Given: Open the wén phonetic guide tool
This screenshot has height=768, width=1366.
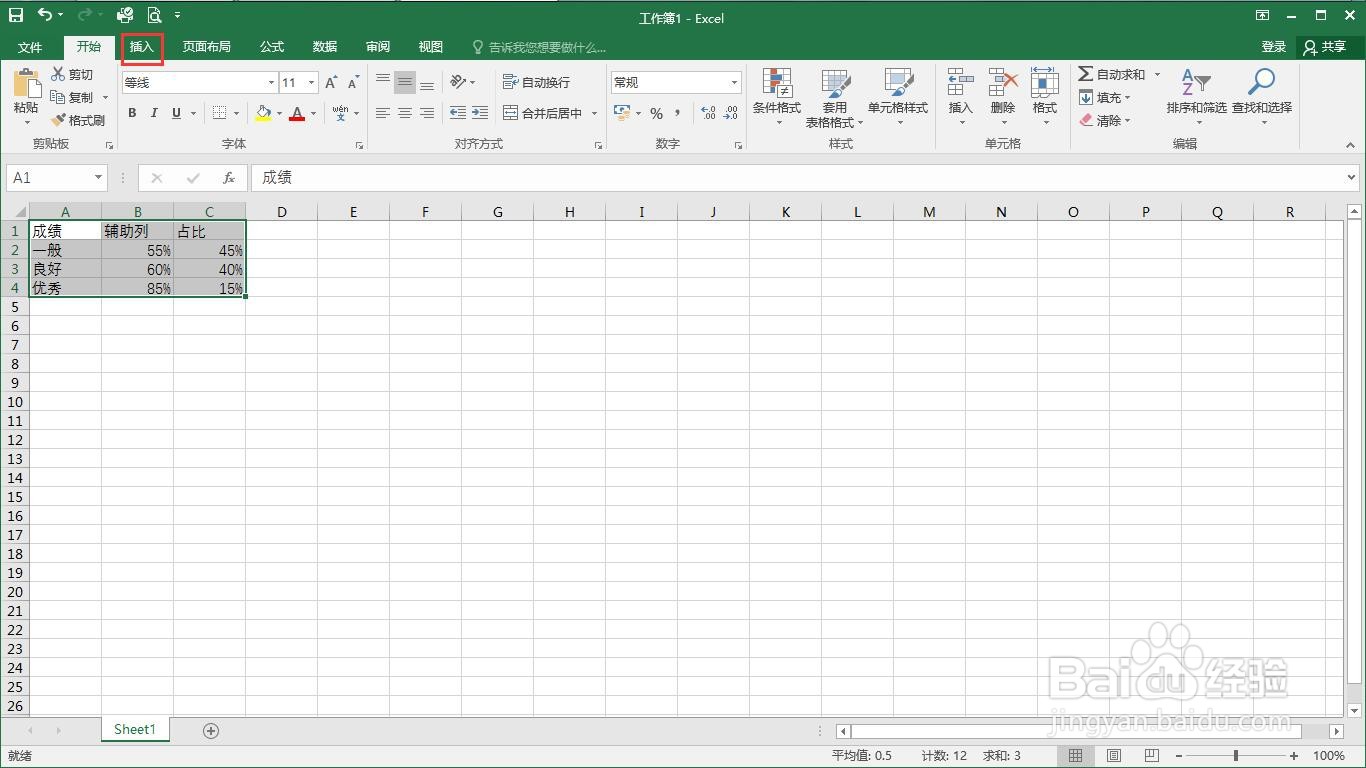Looking at the screenshot, I should pos(341,113).
